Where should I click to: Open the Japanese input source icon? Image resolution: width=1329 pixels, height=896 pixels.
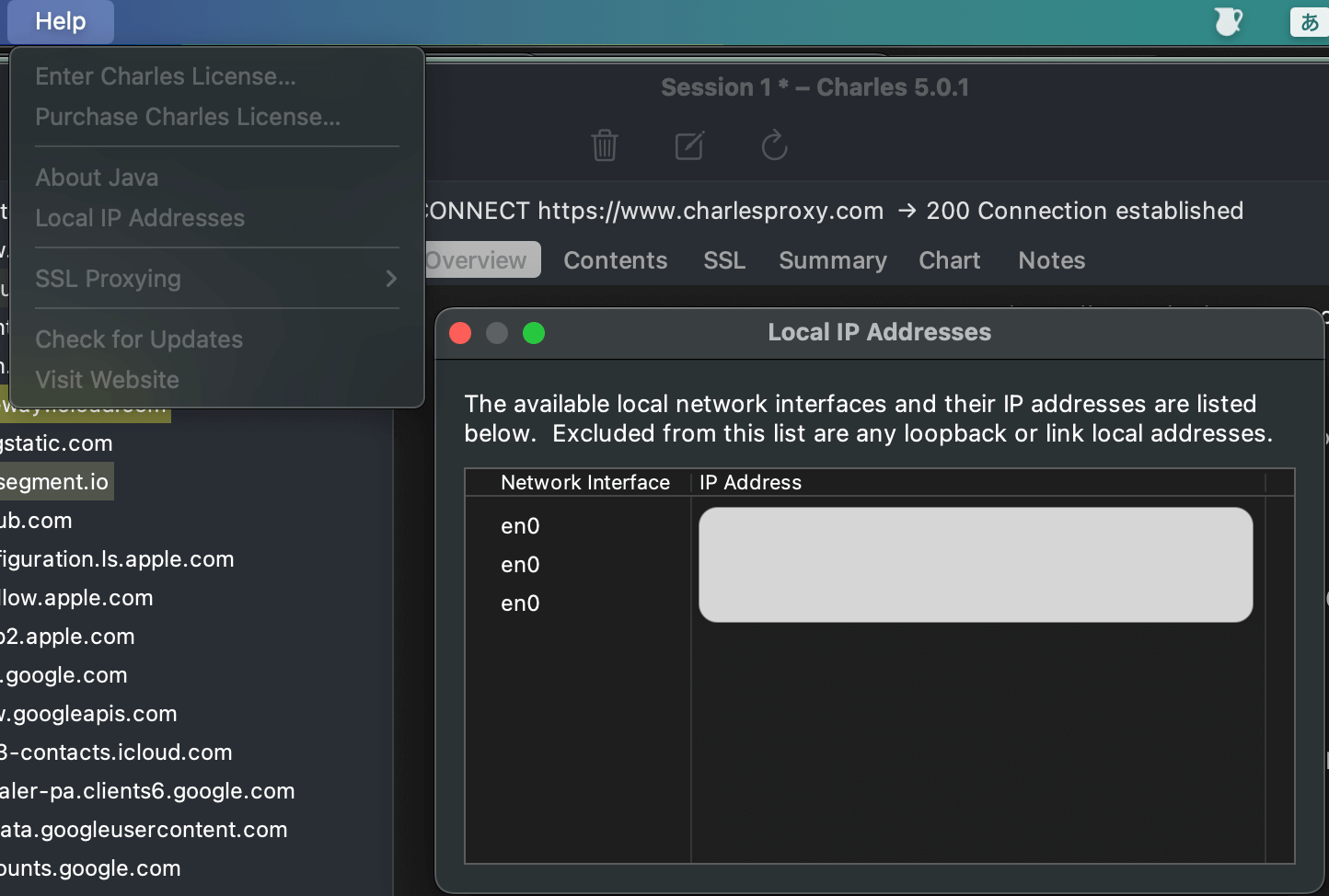point(1309,21)
